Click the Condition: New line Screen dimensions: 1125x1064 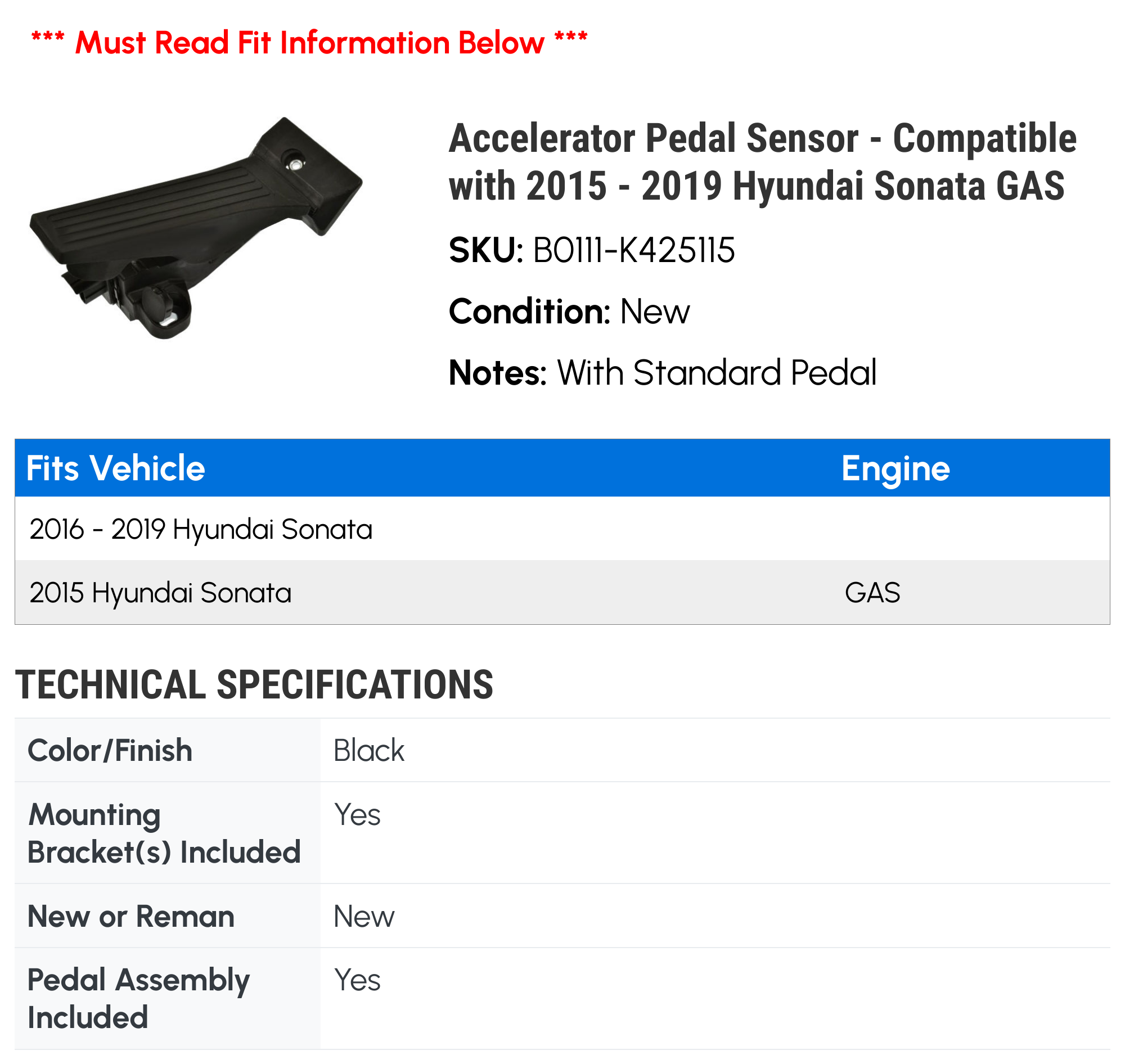click(569, 312)
